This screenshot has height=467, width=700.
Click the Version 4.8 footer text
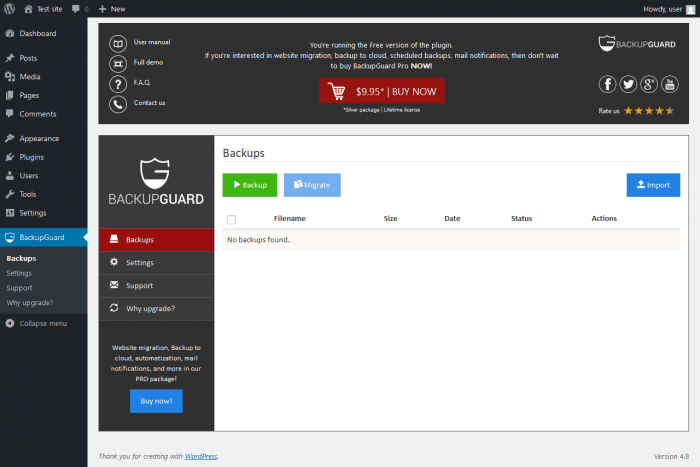pos(671,456)
